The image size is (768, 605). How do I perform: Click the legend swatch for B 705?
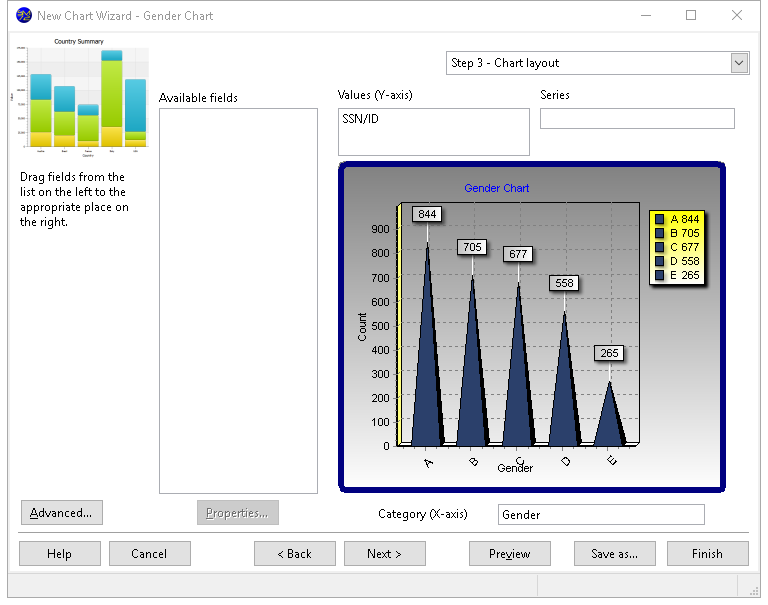tap(659, 233)
